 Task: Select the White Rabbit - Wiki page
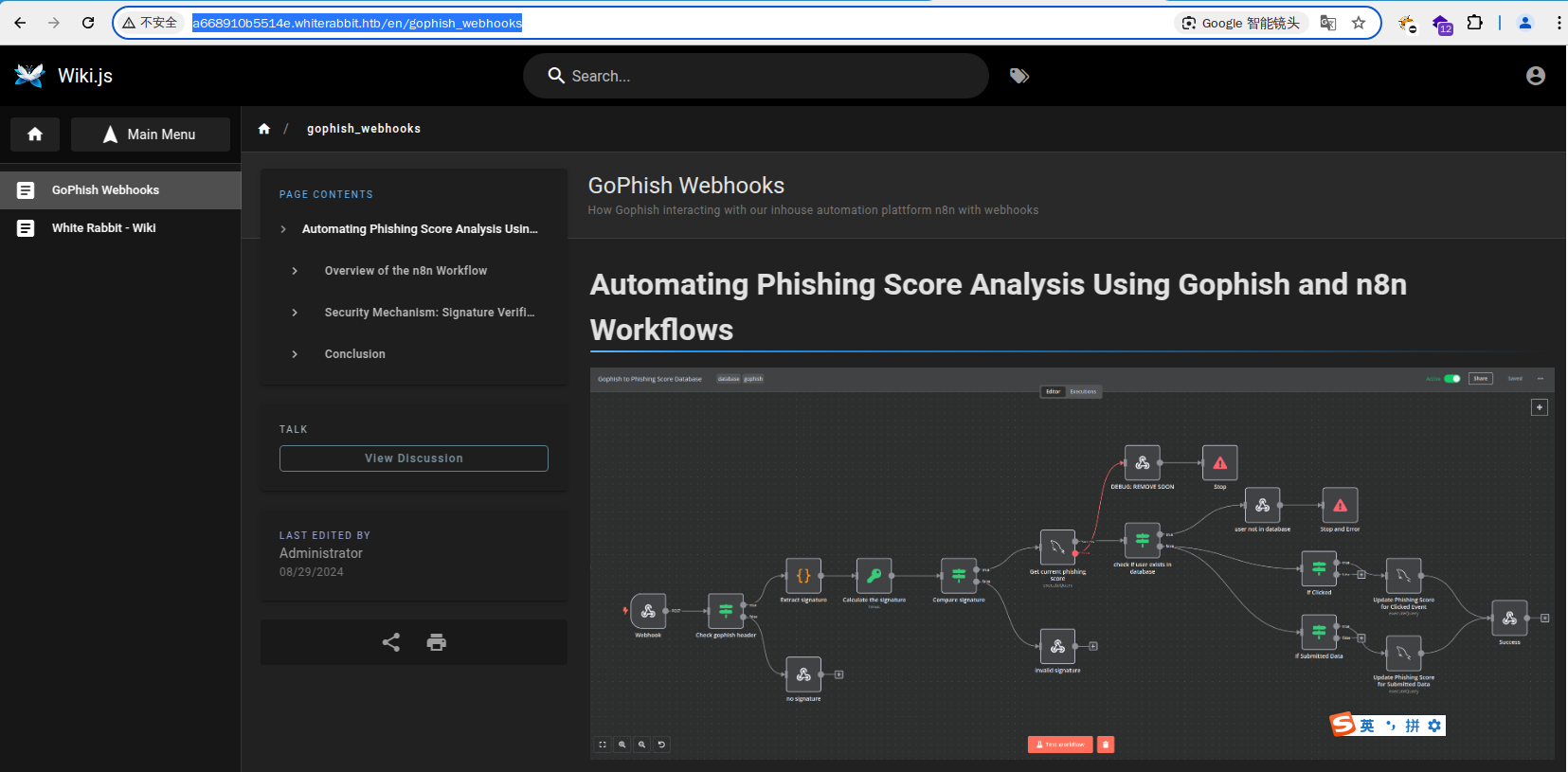coord(120,228)
